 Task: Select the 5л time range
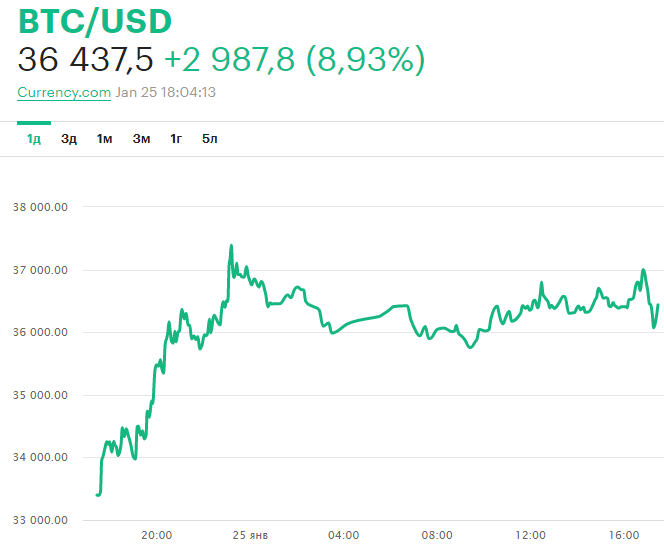click(x=210, y=138)
